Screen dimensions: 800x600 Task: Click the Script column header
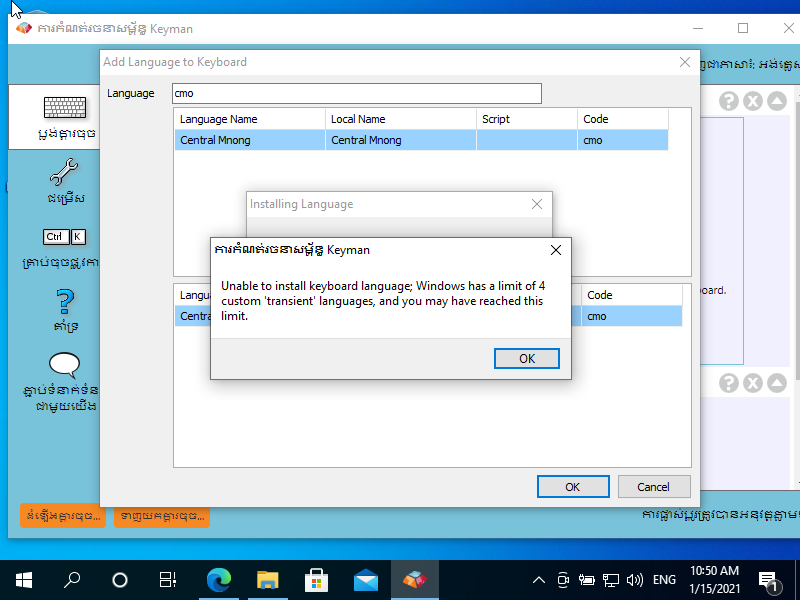(527, 119)
